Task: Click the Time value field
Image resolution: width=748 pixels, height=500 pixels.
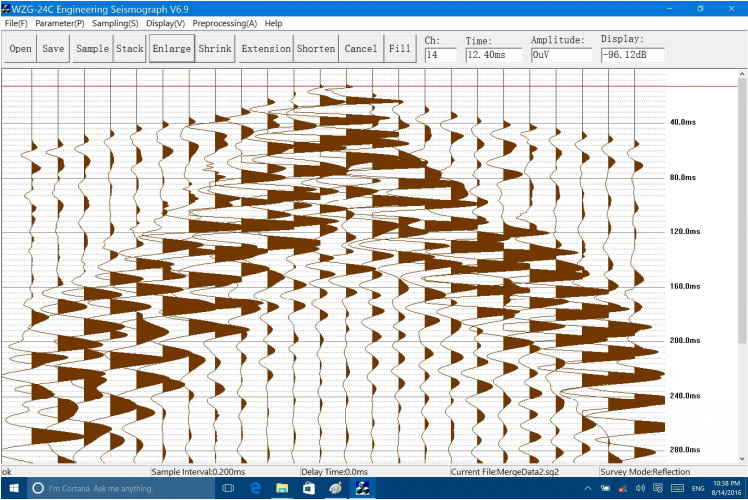Action: click(x=493, y=56)
